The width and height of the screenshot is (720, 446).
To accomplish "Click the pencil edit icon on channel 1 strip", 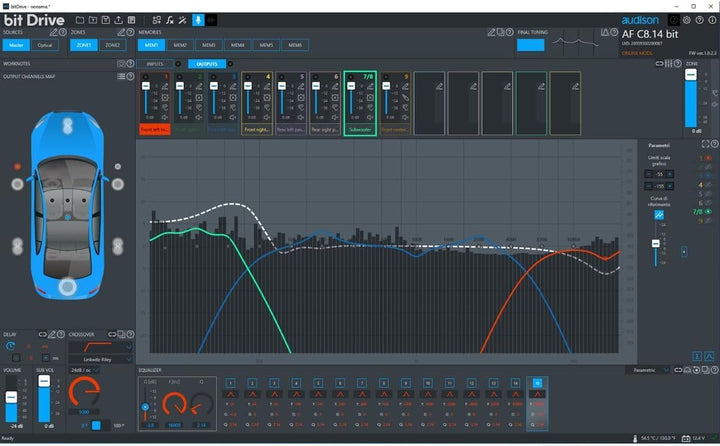I will point(165,86).
